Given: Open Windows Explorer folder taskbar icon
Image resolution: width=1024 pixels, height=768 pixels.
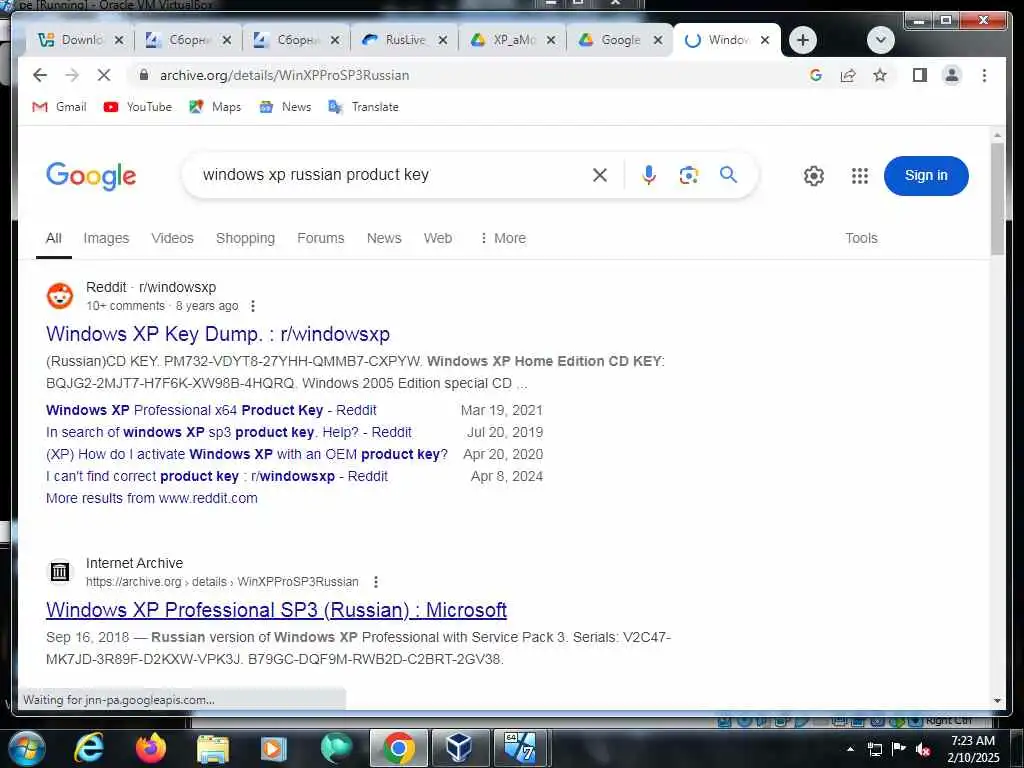Looking at the screenshot, I should 213,750.
